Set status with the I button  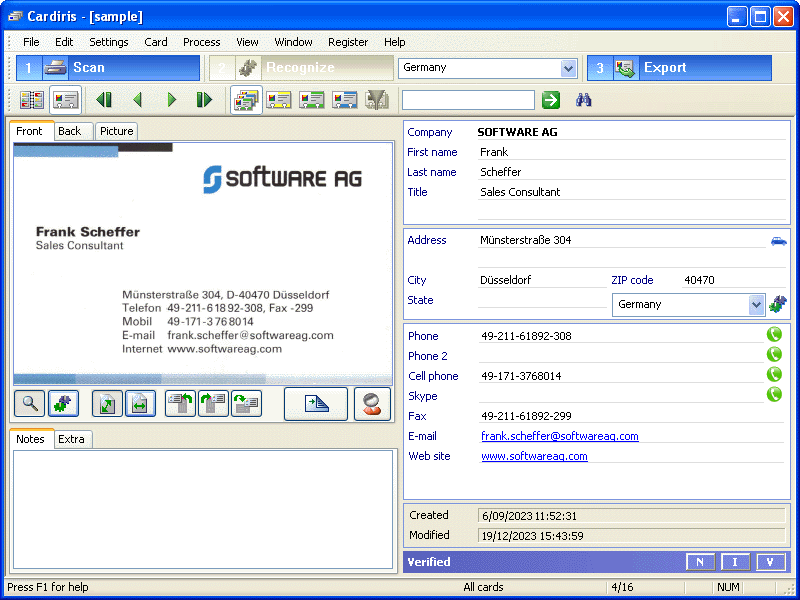pos(735,562)
